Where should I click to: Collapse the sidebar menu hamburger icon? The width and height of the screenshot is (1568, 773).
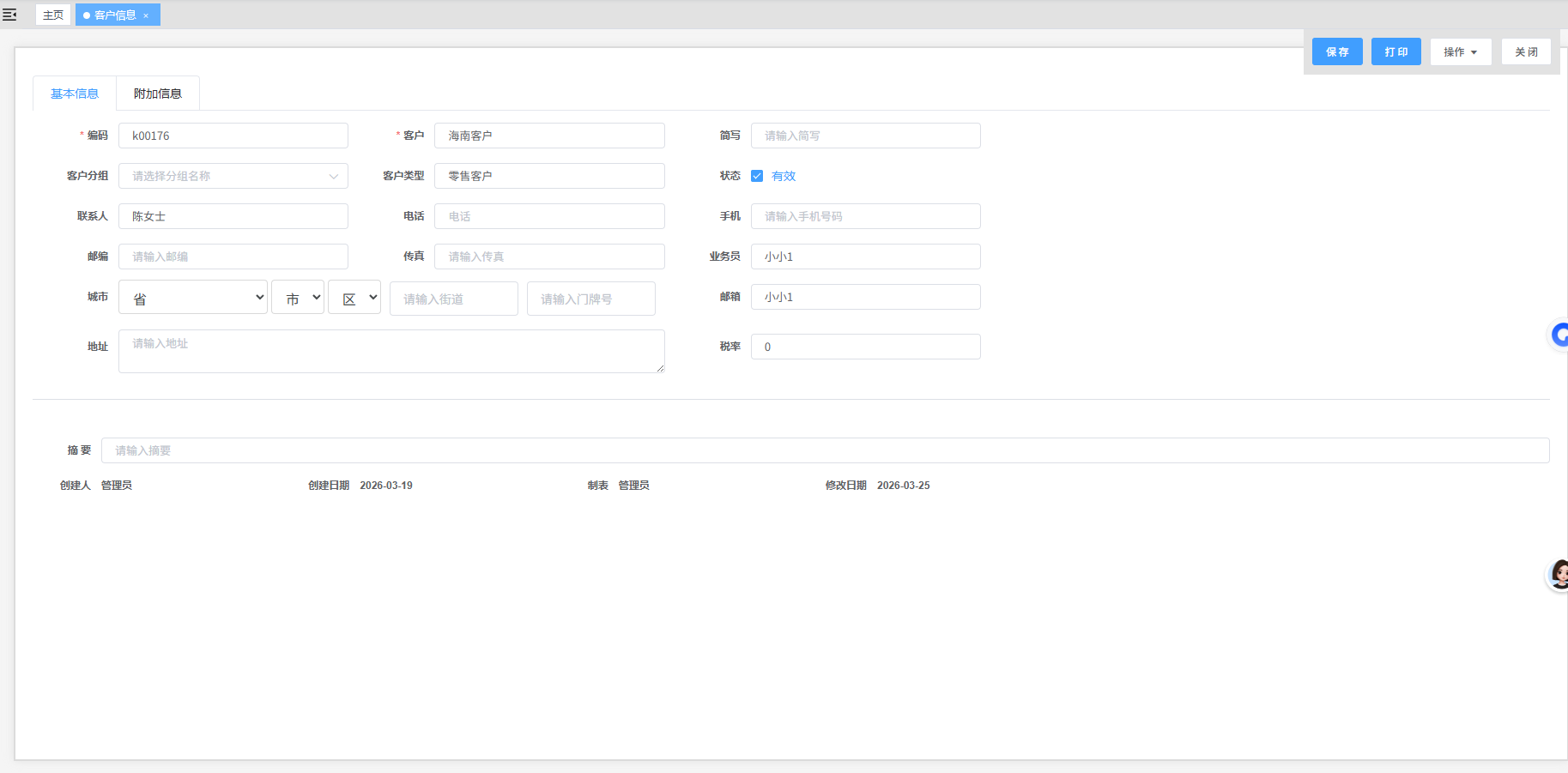9,15
